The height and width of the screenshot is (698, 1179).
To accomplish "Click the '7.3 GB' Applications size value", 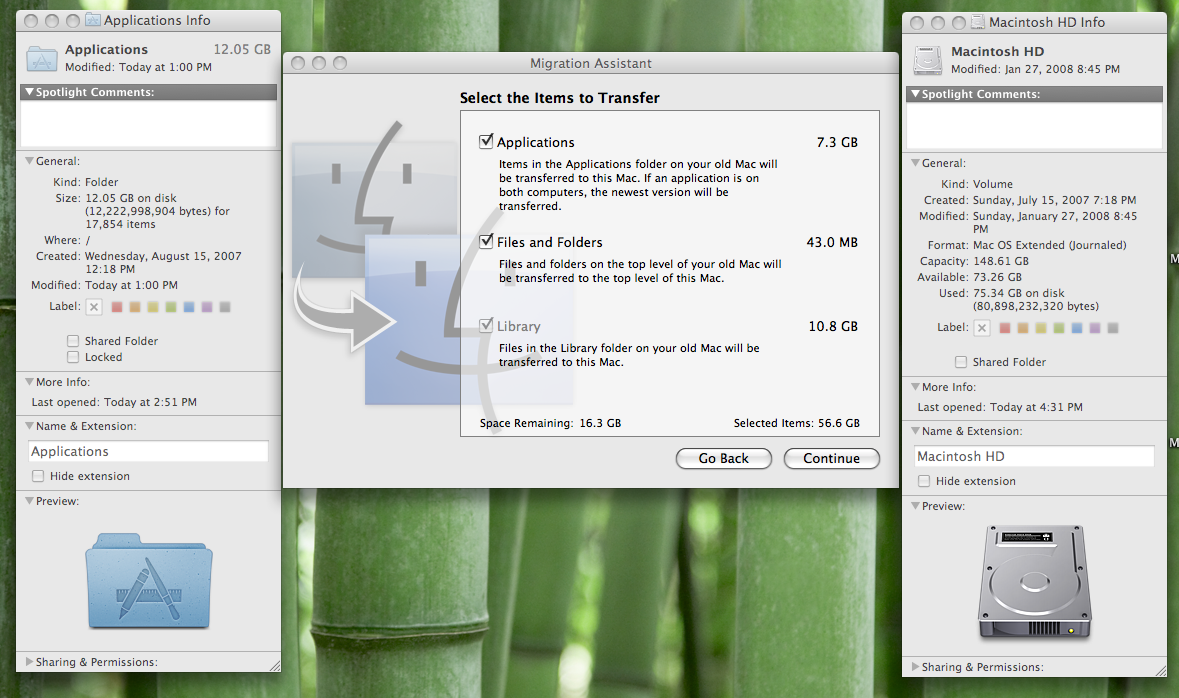I will (x=837, y=142).
